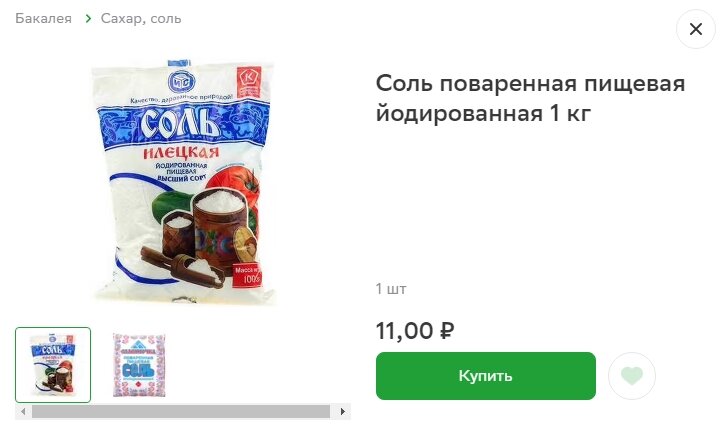Click the round blue logo atop the package
The height and width of the screenshot is (426, 724).
181,83
